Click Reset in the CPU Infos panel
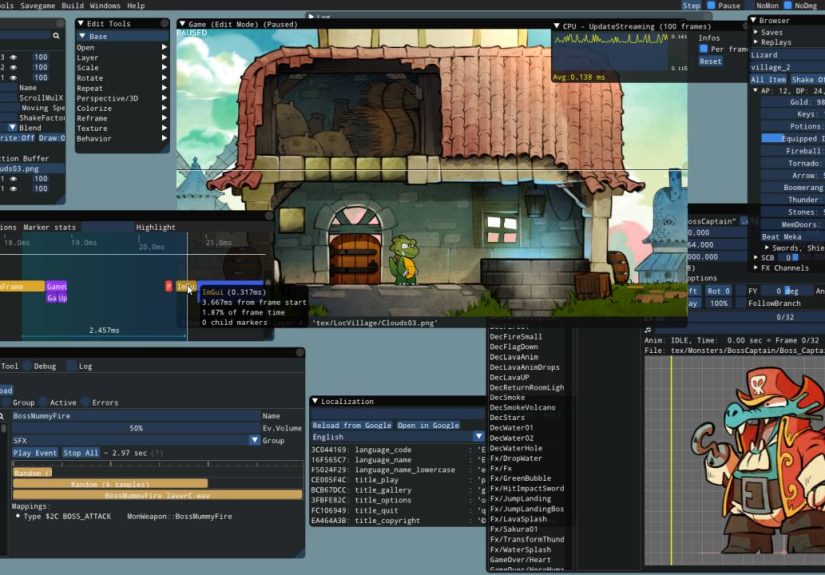Screen dimensions: 825x575 pos(710,61)
